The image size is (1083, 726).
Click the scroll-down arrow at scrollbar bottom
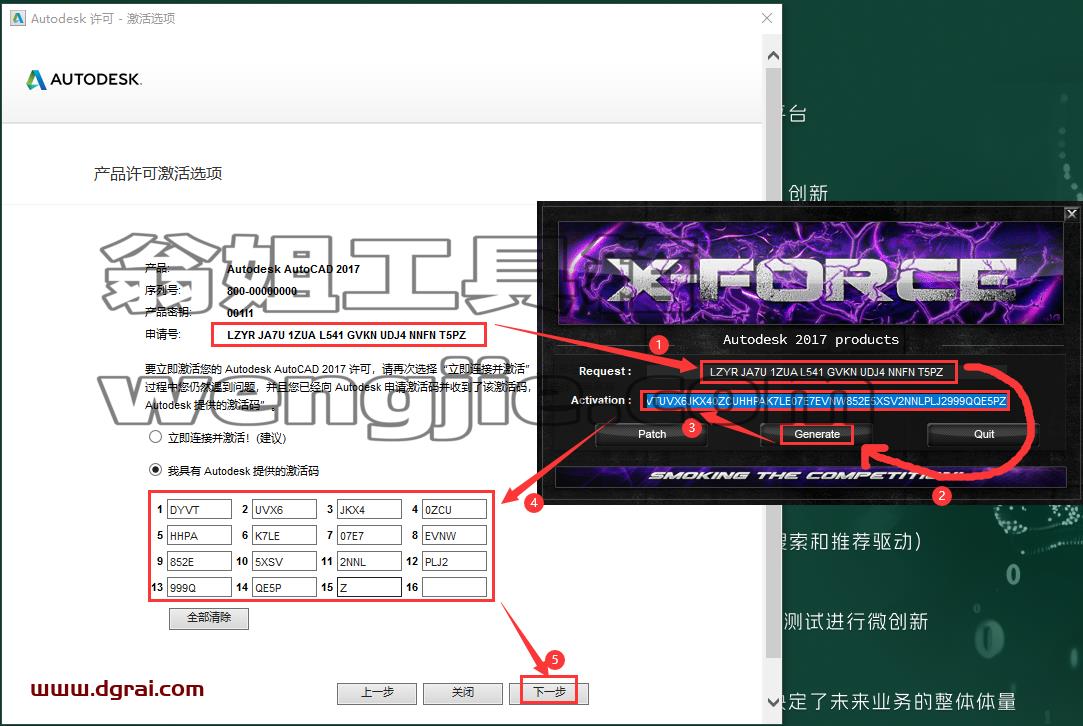pos(774,701)
